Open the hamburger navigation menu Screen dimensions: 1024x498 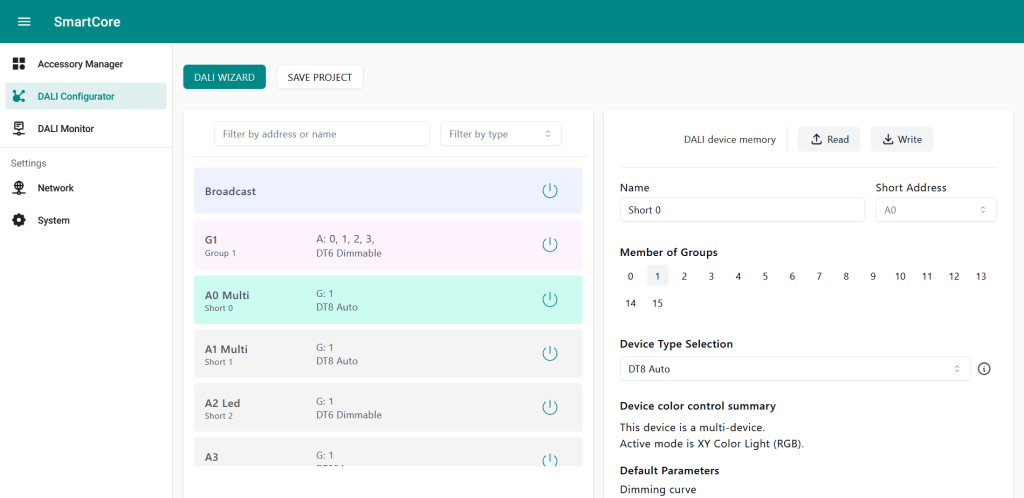click(24, 22)
